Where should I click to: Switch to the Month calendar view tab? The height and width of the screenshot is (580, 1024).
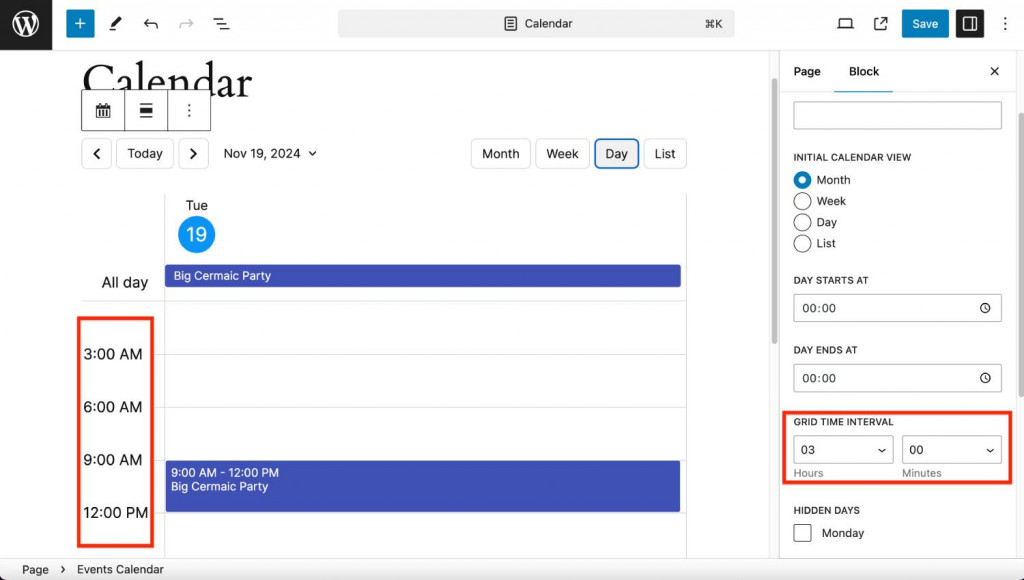[x=500, y=153]
